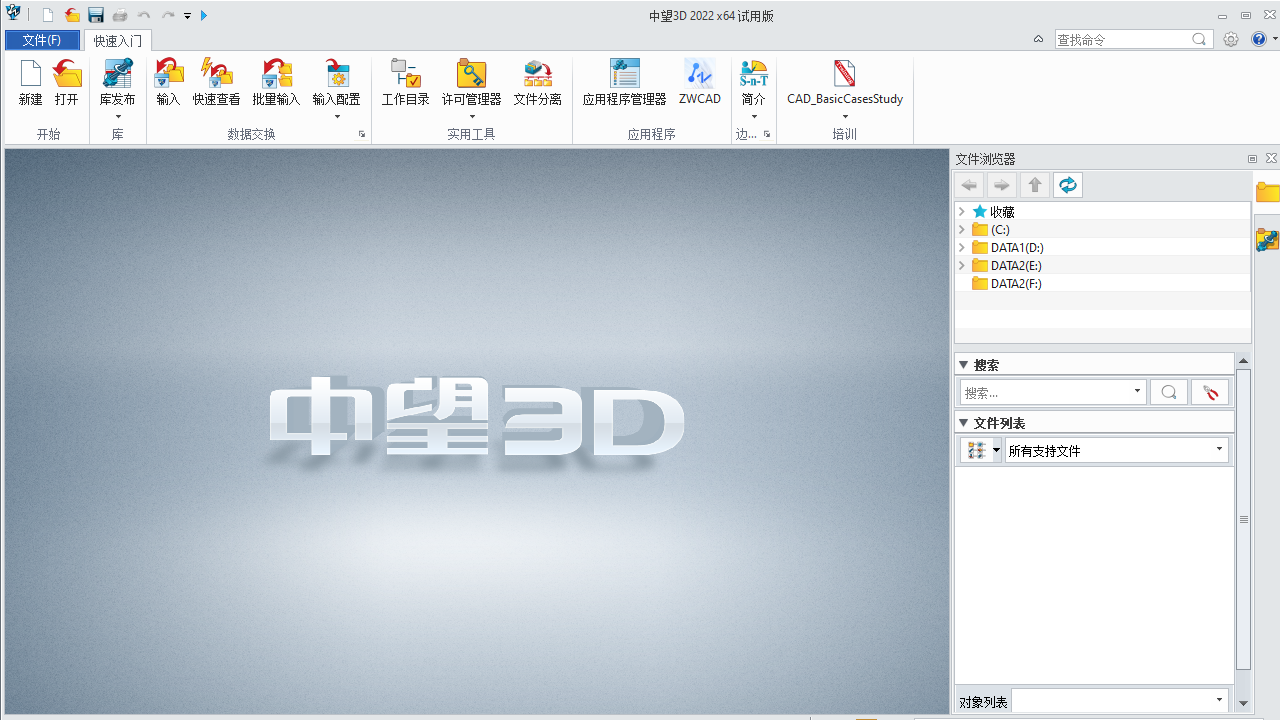Screen dimensions: 1280x720
Task: Refresh the file browser view
Action: (x=1067, y=185)
